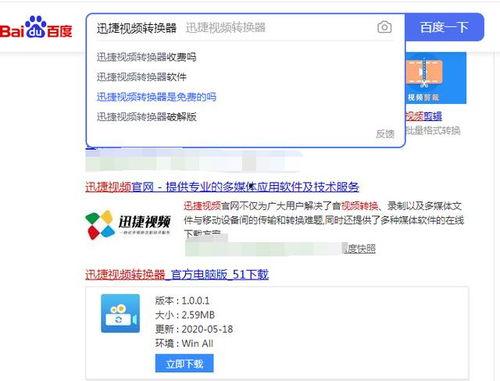
Task: Choose suggestion 迅捷视频转换器是免费的吗
Action: 156,97
